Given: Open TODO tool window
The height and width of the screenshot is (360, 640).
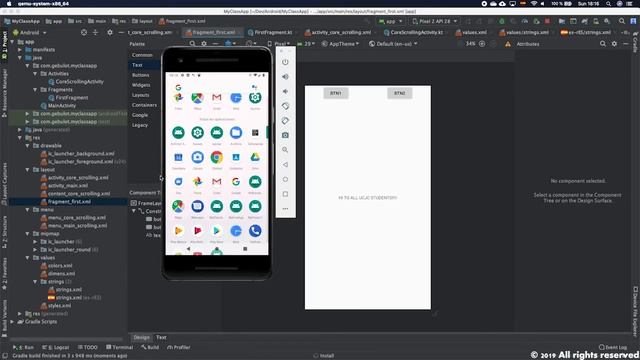Looking at the screenshot, I should tap(87, 347).
